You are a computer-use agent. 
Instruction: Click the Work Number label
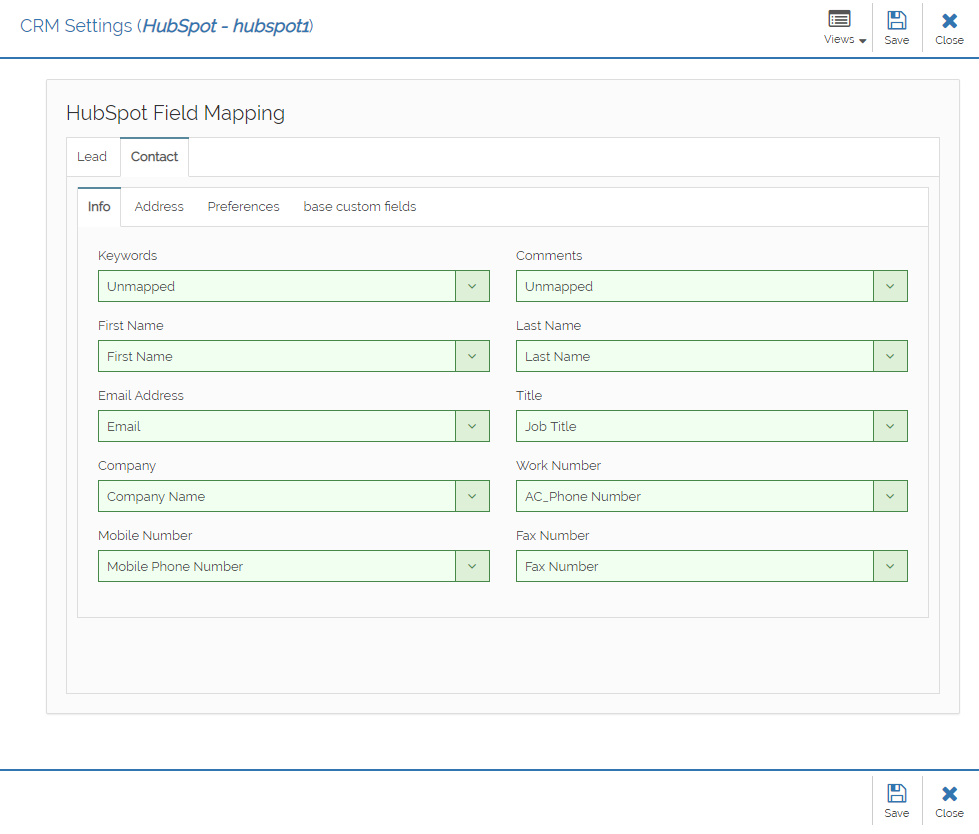pos(558,466)
